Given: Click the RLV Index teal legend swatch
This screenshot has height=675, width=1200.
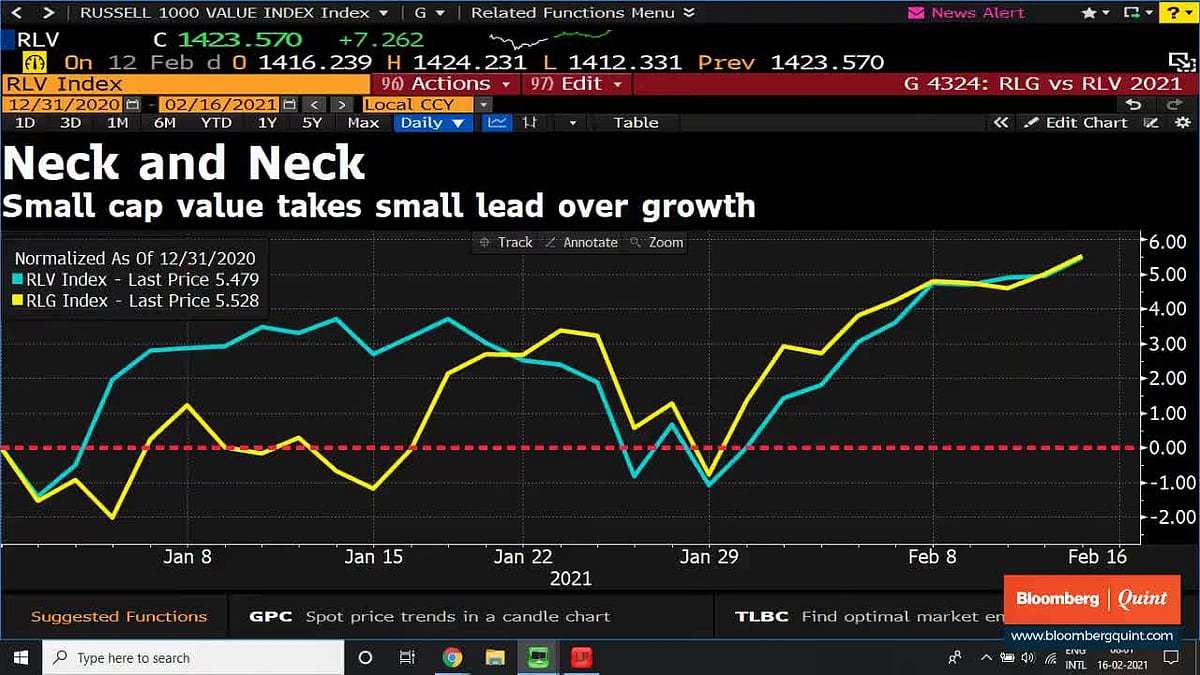Looking at the screenshot, I should coord(20,280).
